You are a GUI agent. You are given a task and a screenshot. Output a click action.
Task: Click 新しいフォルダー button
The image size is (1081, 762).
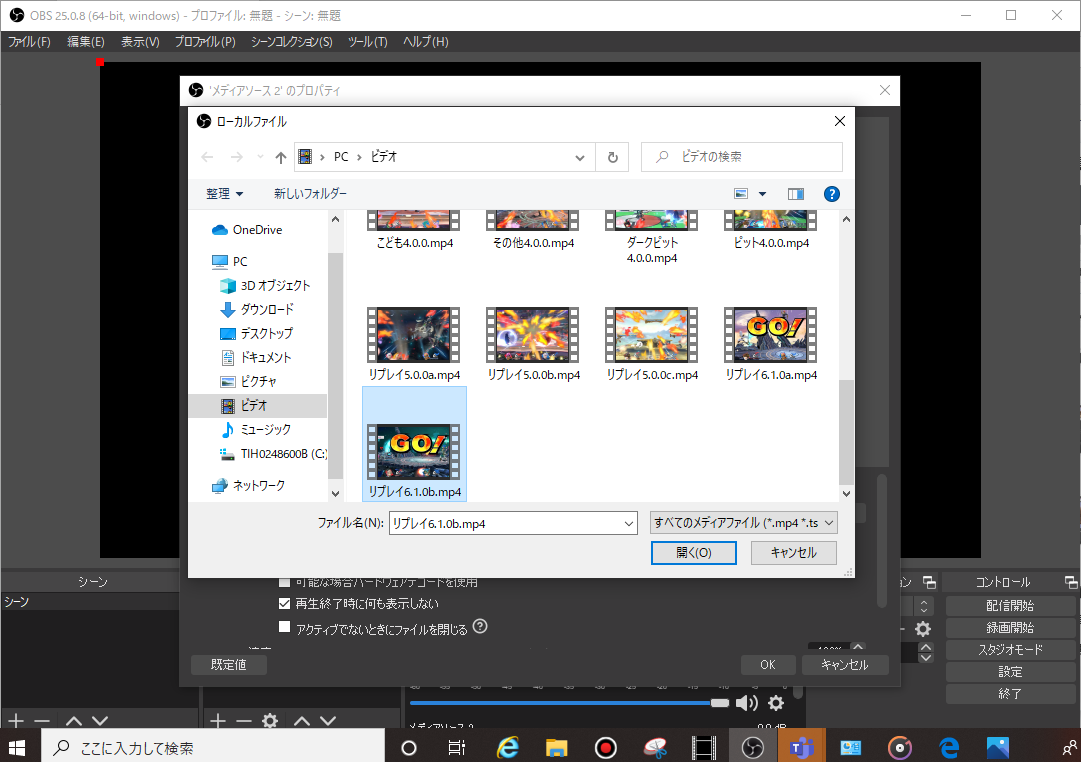[310, 194]
